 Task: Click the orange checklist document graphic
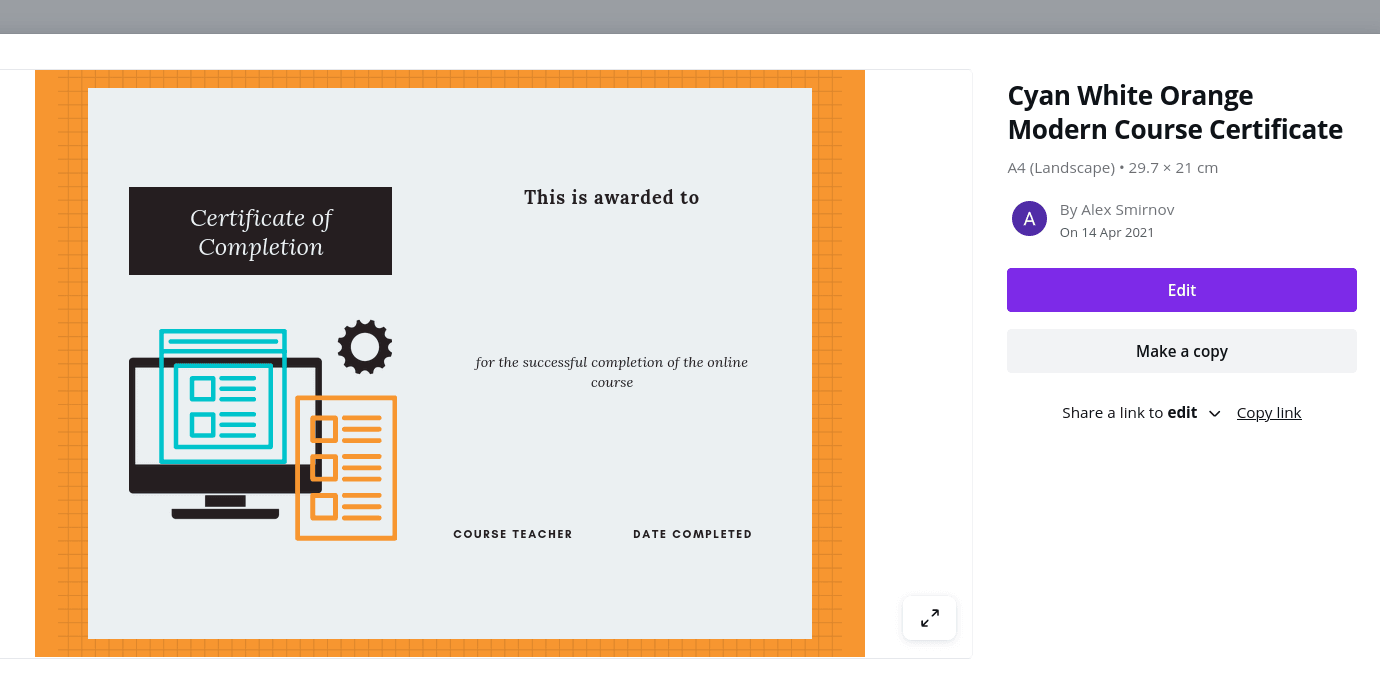pos(347,468)
